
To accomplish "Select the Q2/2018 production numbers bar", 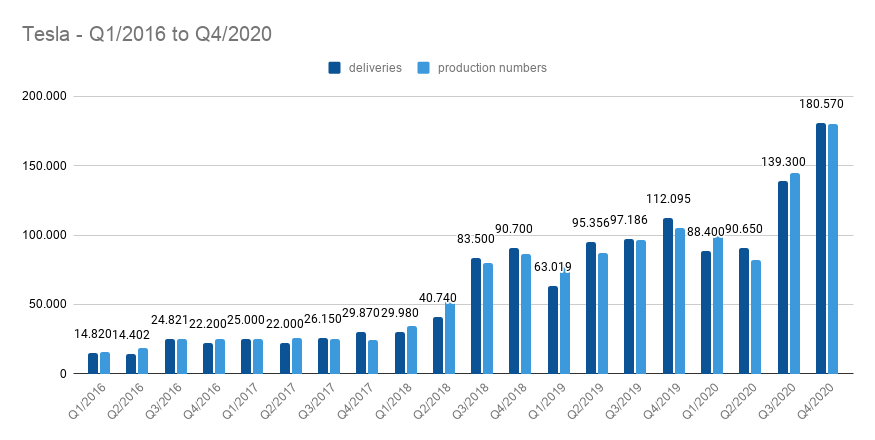I will [450, 338].
